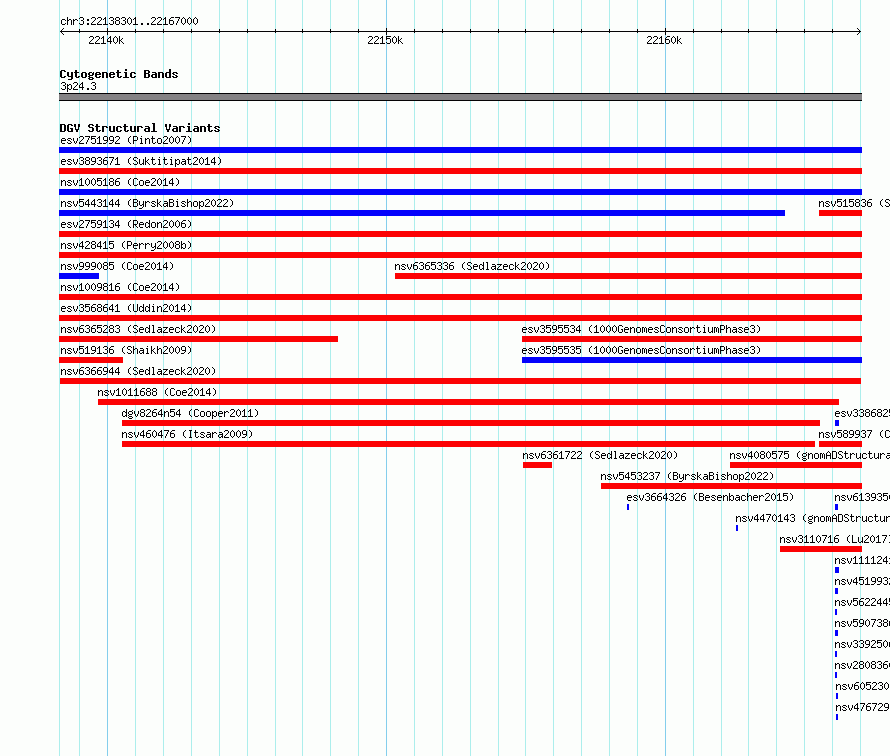
Task: Click the tiny blue mark under esv3664326
Action: pos(628,507)
